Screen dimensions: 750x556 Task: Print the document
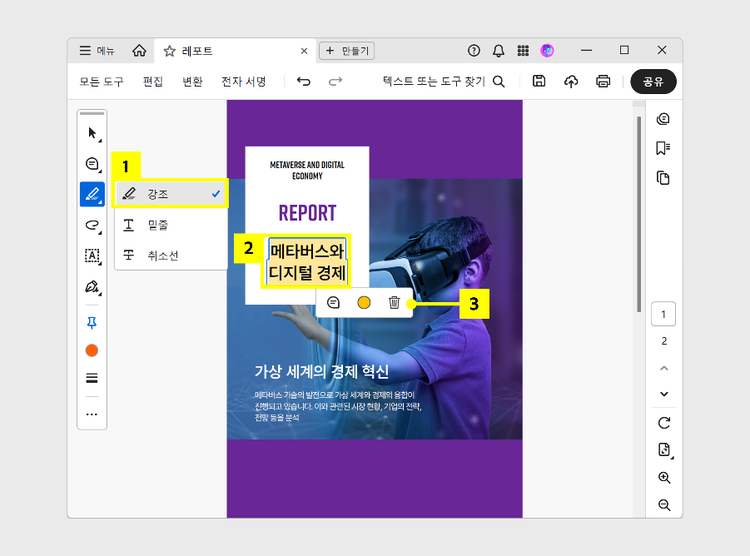point(603,81)
